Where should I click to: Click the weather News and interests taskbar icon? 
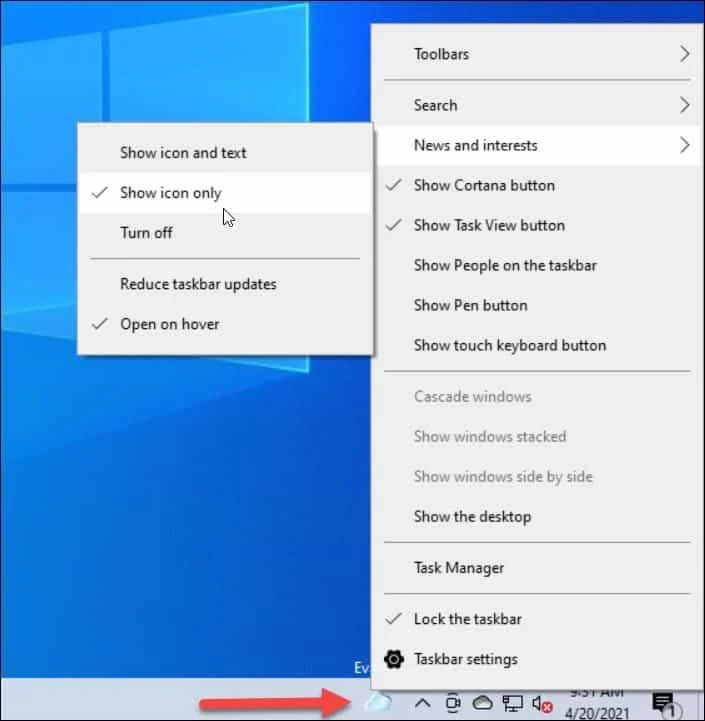point(378,702)
